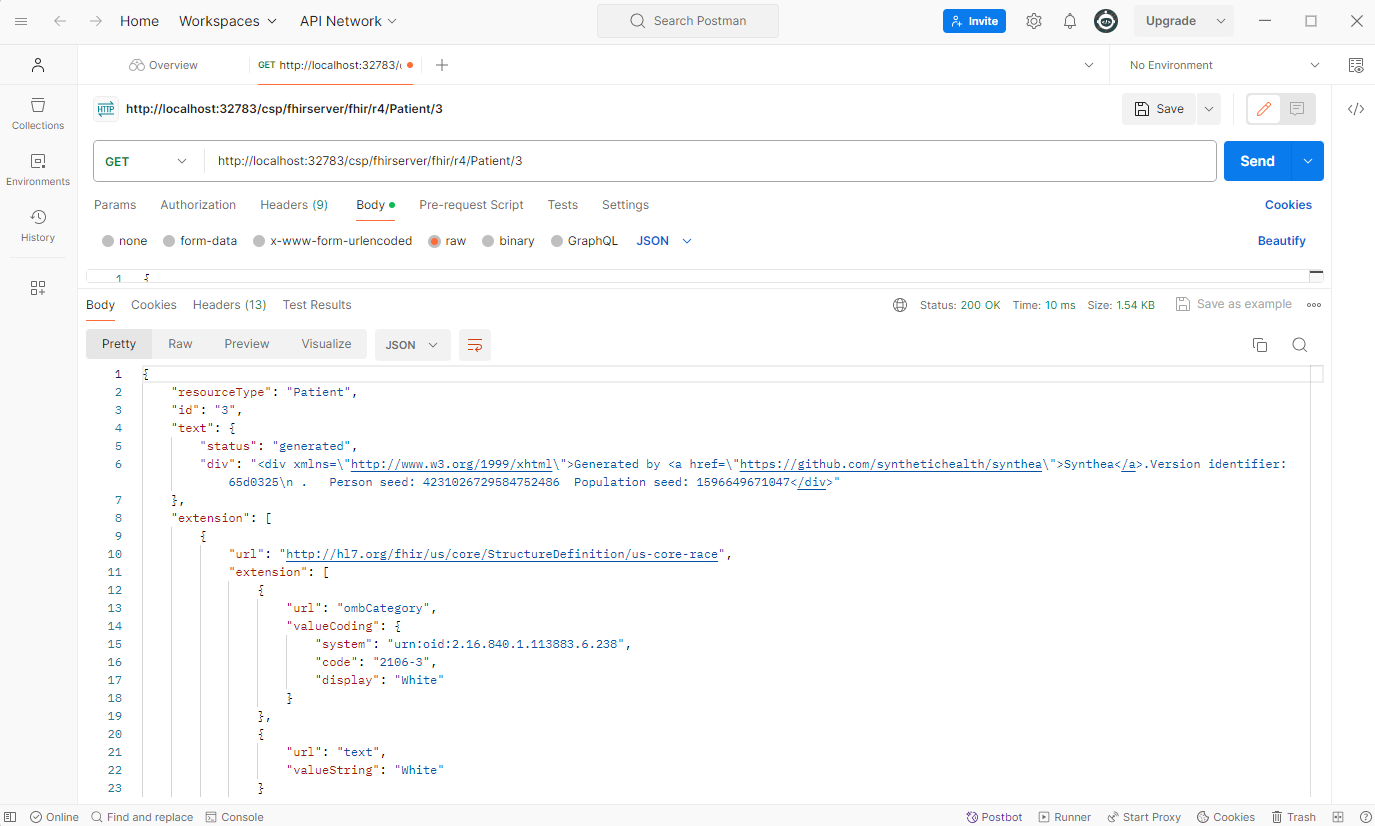Screen dimensions: 1375x826
Task: Switch to the Raw response view
Action: (180, 344)
